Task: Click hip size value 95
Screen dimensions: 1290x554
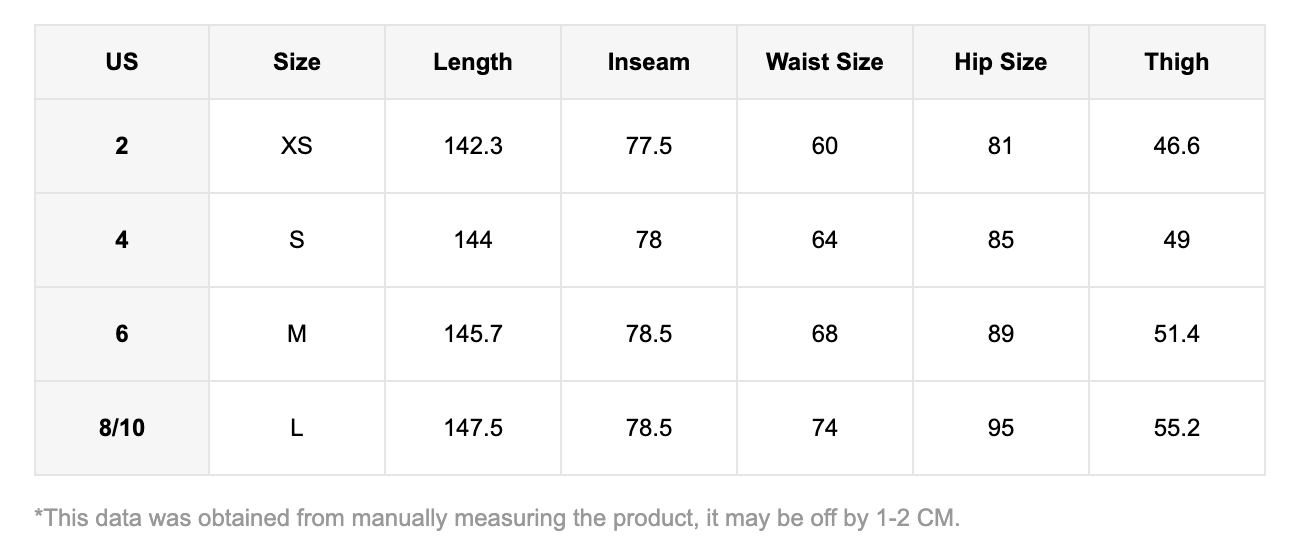Action: click(x=1001, y=428)
